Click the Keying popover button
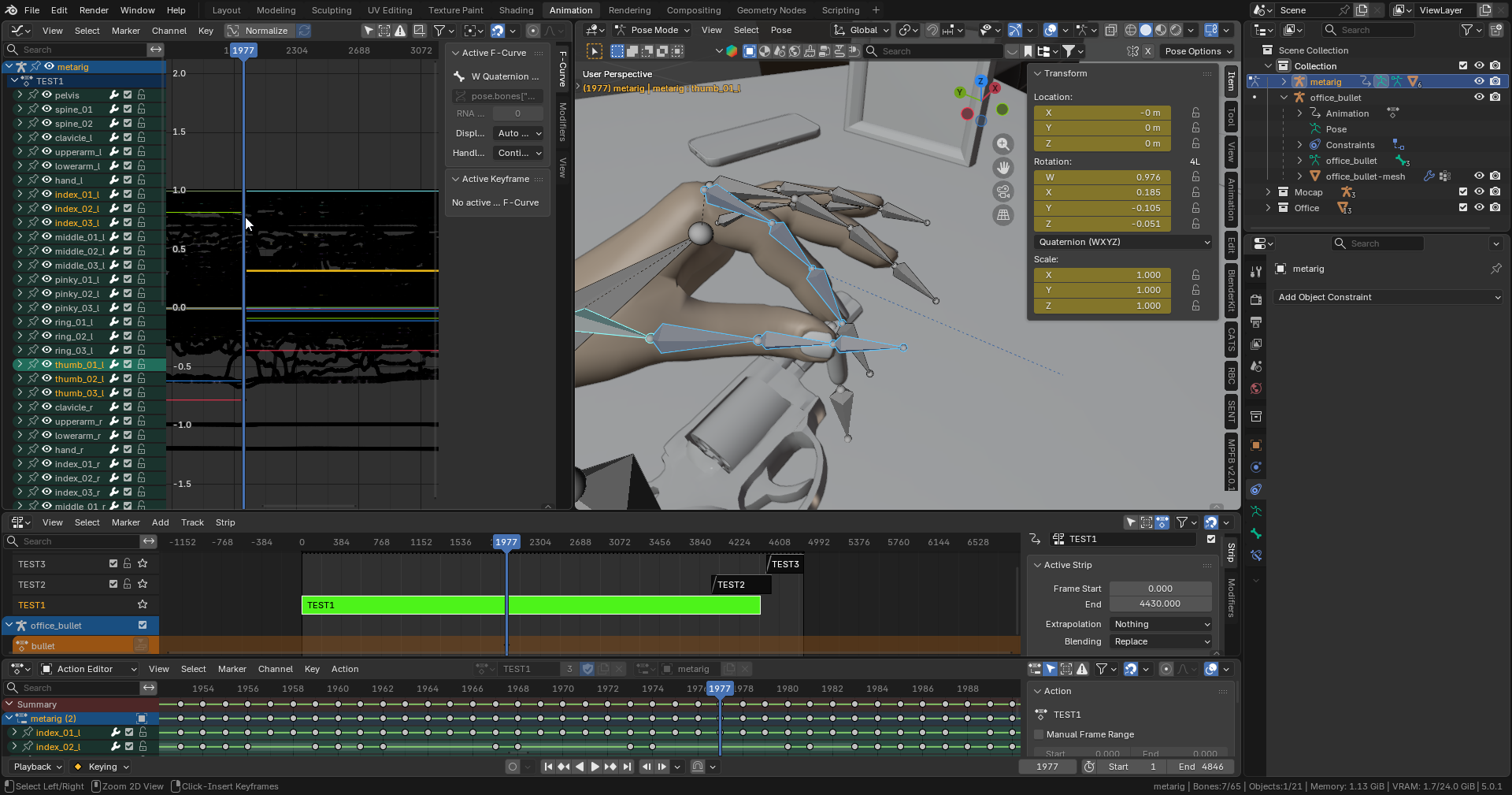 click(x=101, y=767)
